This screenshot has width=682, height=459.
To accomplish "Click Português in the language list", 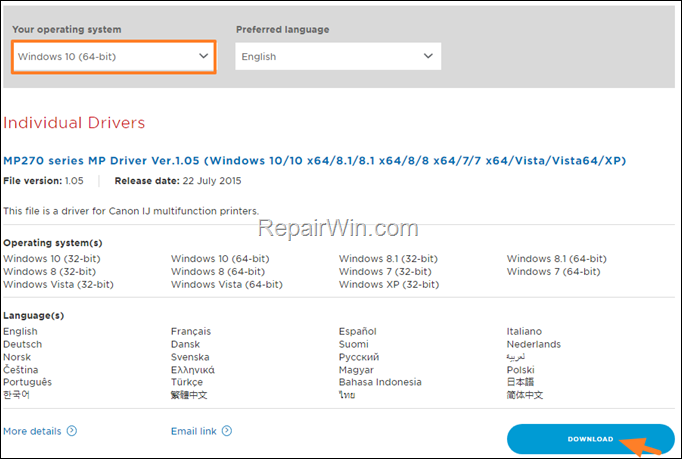I will coord(27,382).
